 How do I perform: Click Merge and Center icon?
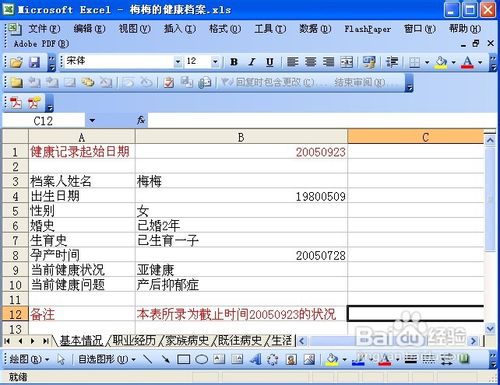click(347, 62)
